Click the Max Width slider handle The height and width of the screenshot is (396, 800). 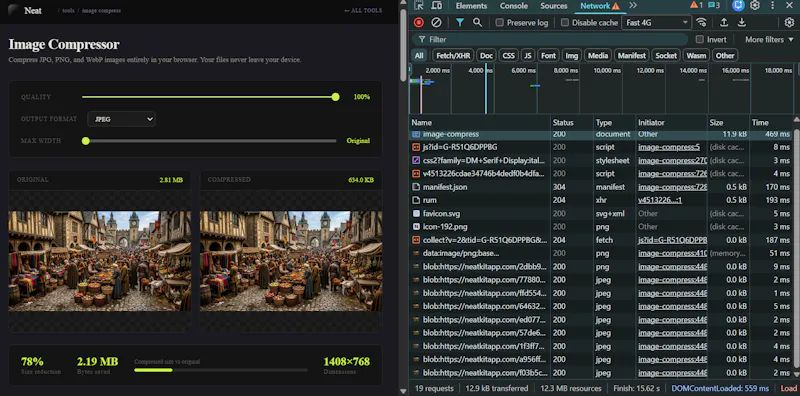tap(86, 141)
